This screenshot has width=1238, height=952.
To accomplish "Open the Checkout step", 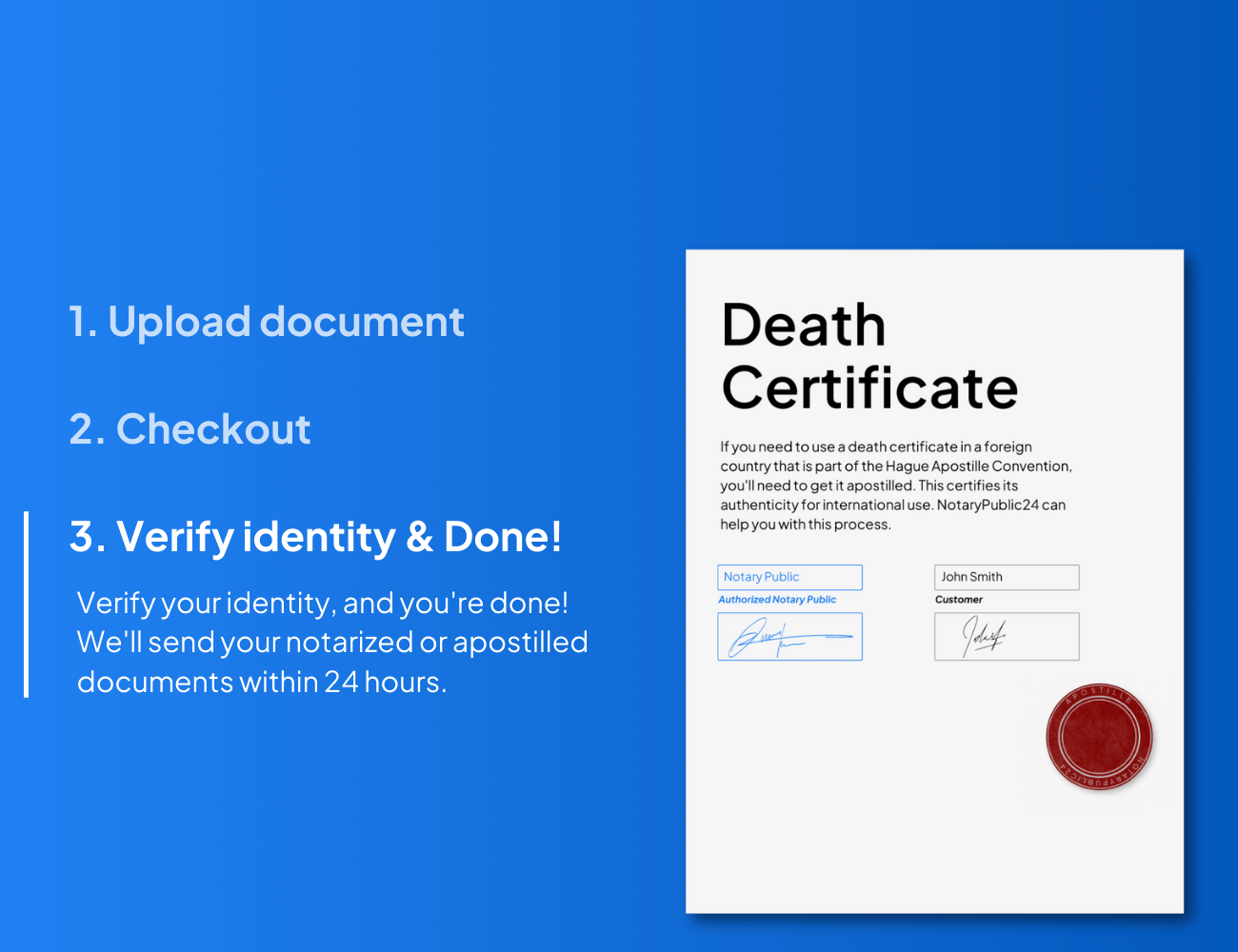I will tap(190, 429).
